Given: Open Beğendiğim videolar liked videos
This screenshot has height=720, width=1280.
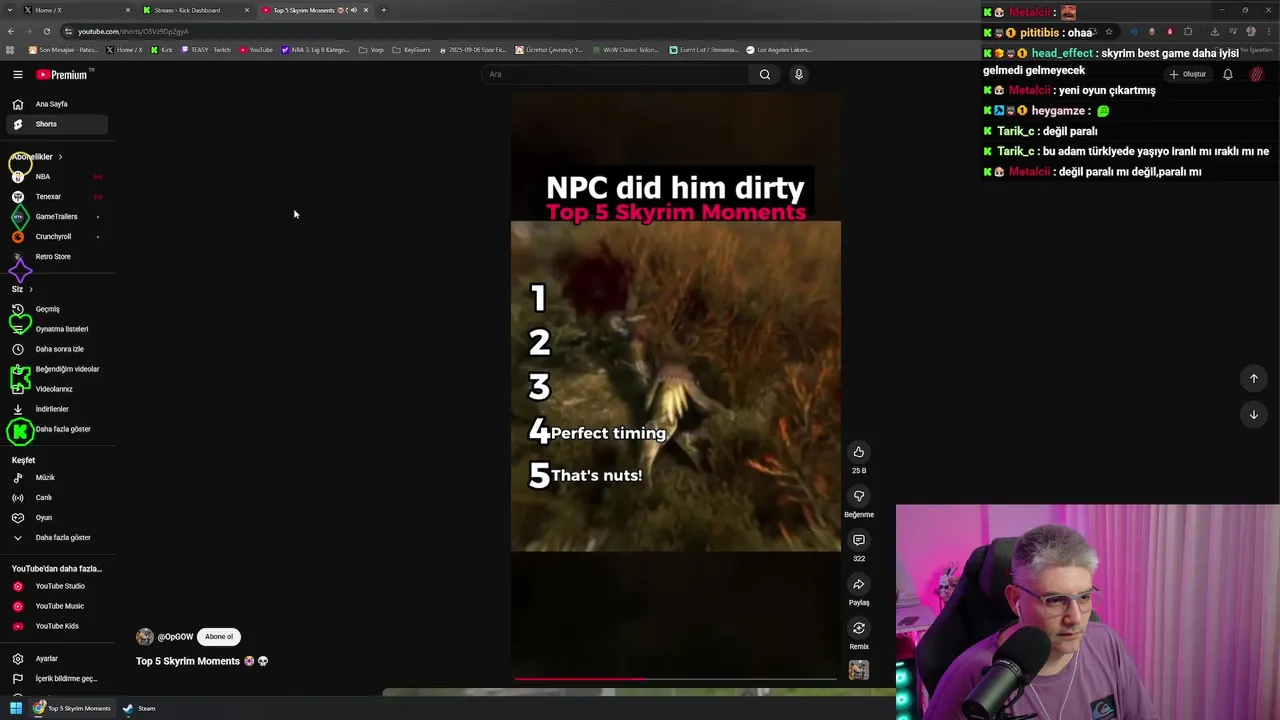Looking at the screenshot, I should [x=56, y=369].
